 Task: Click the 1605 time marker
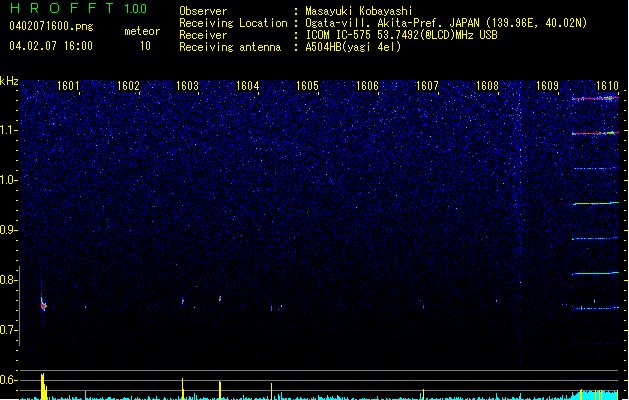point(307,86)
